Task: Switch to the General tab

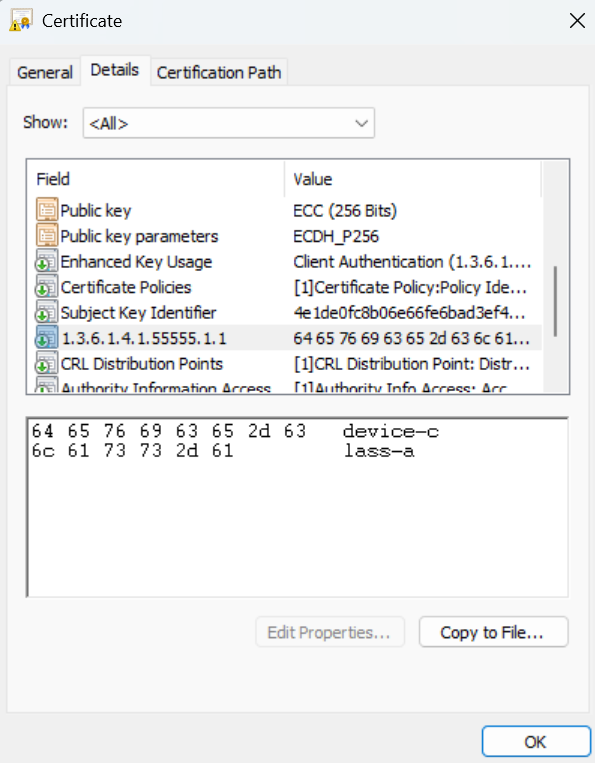Action: coord(45,73)
